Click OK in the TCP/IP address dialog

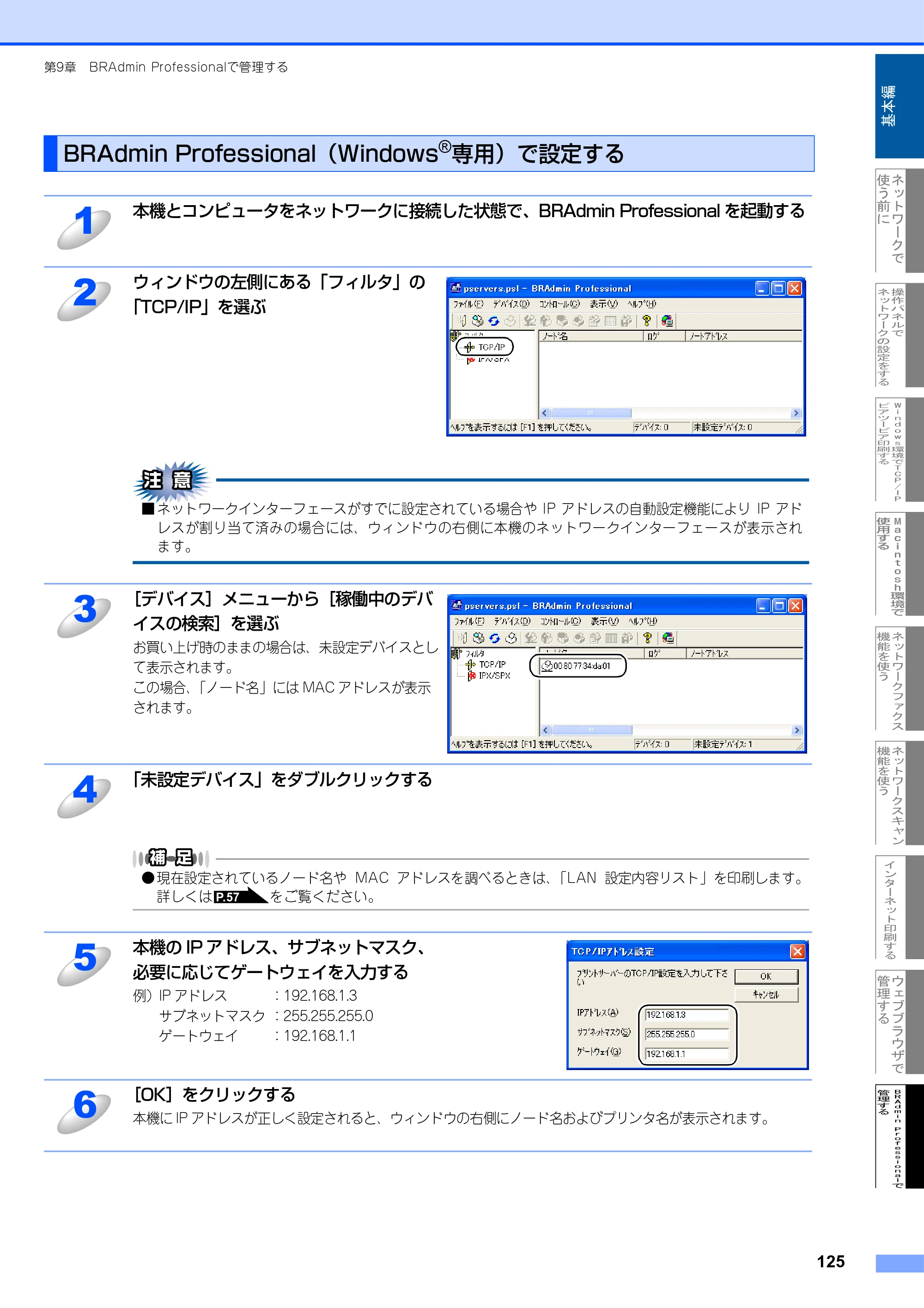click(x=766, y=976)
